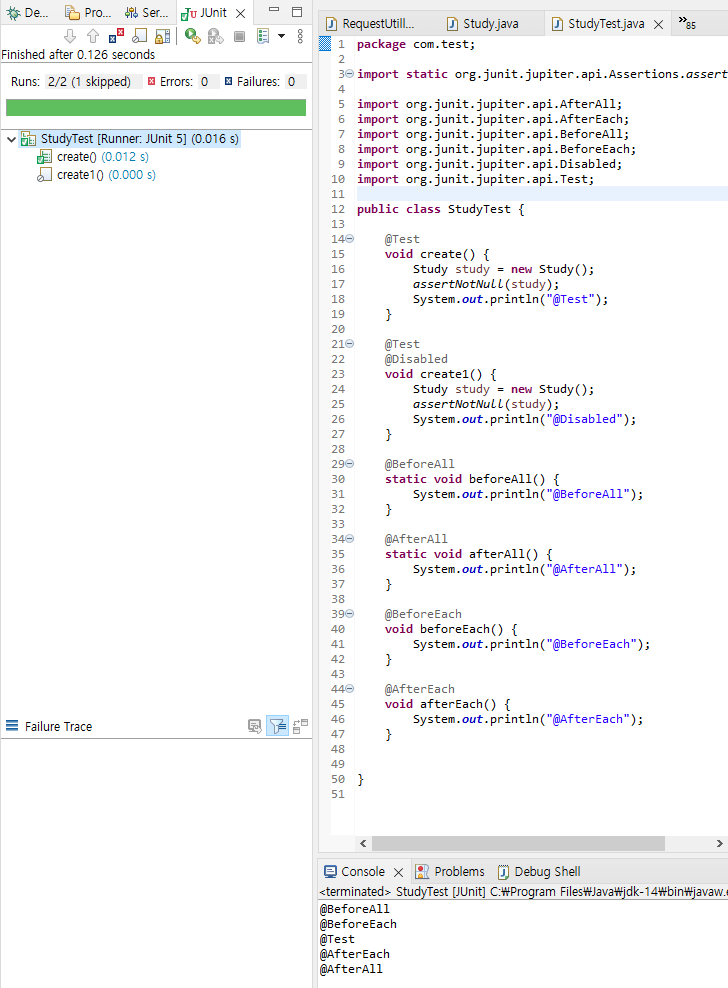Switch to the Project Explorer tab

pyautogui.click(x=89, y=13)
